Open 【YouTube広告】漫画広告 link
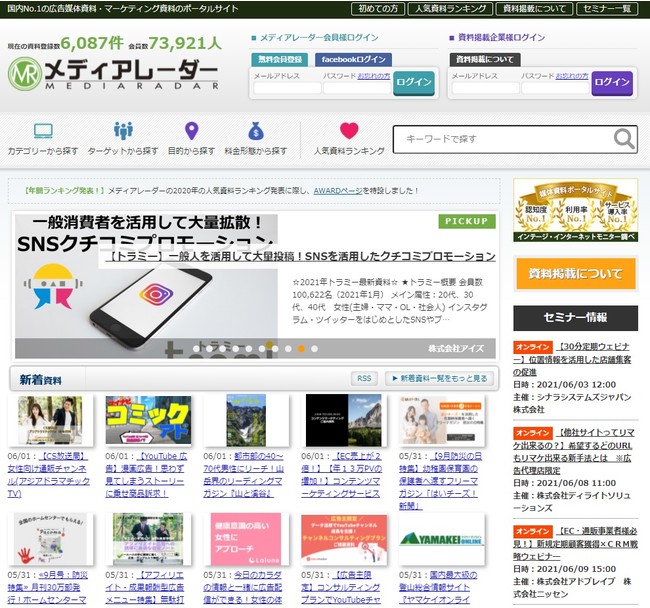This screenshot has width=650, height=608. click(x=146, y=475)
